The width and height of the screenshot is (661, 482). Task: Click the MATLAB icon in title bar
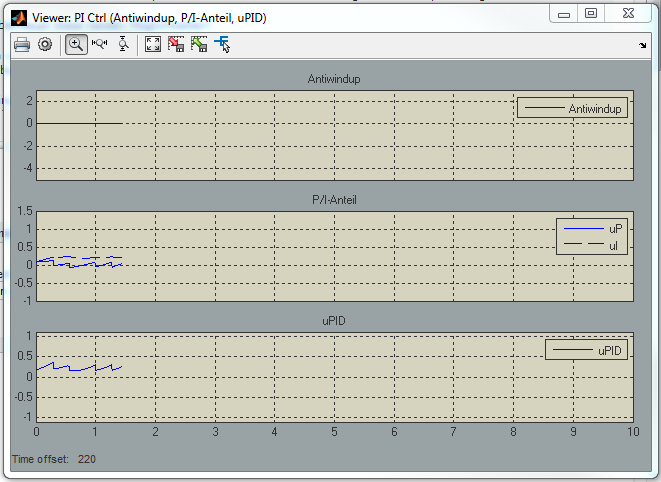[x=18, y=17]
